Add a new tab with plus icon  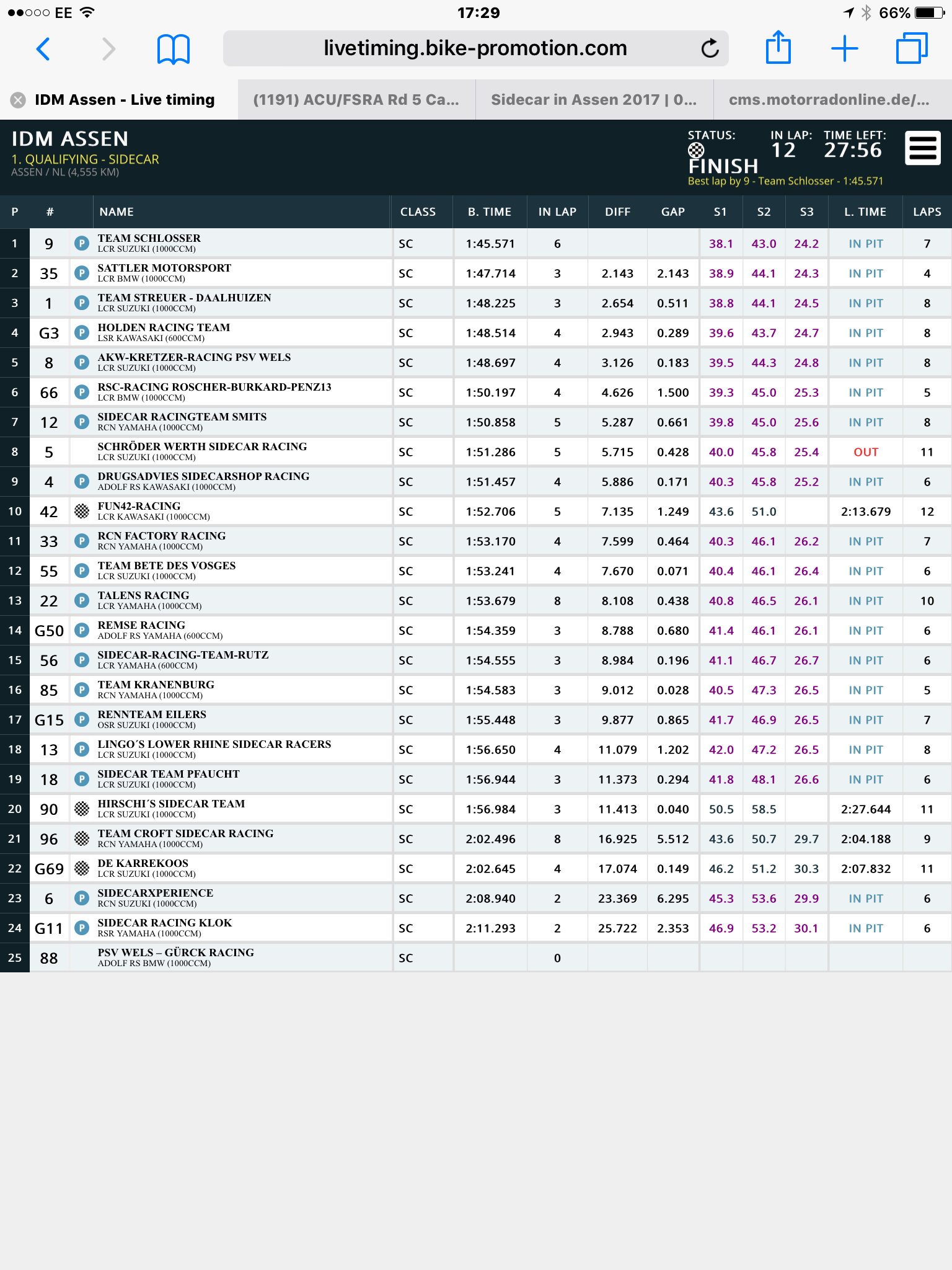pos(845,48)
